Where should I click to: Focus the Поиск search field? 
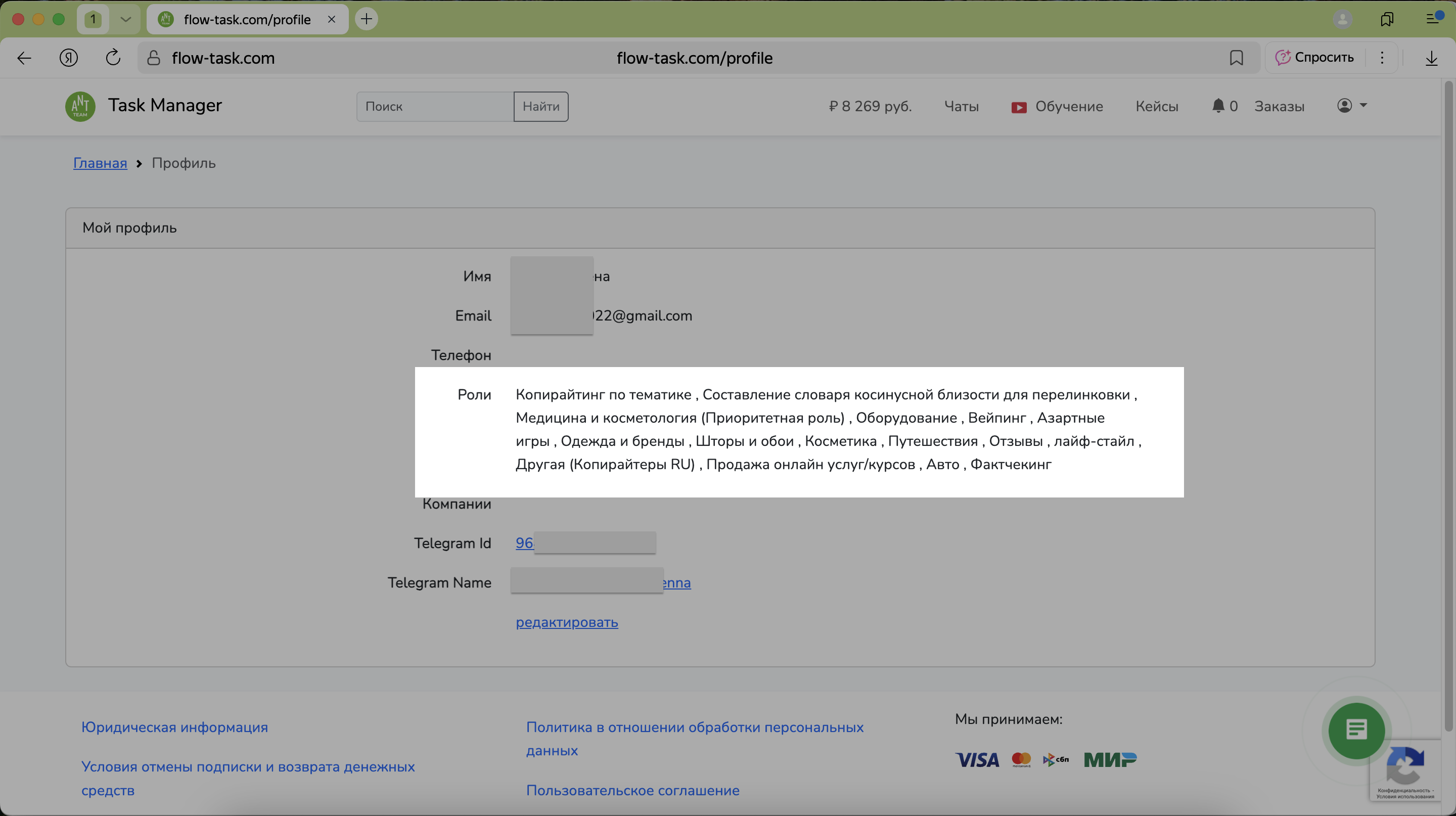(435, 106)
